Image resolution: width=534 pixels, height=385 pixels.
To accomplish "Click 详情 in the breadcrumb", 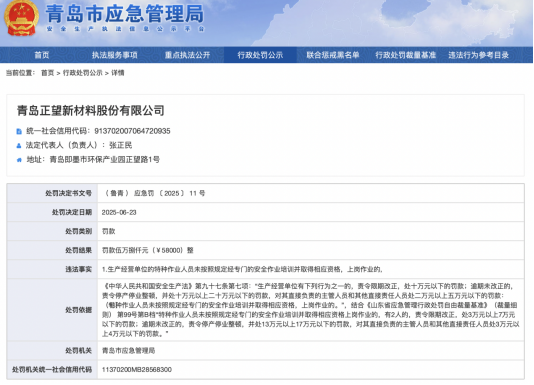I will tap(117, 73).
